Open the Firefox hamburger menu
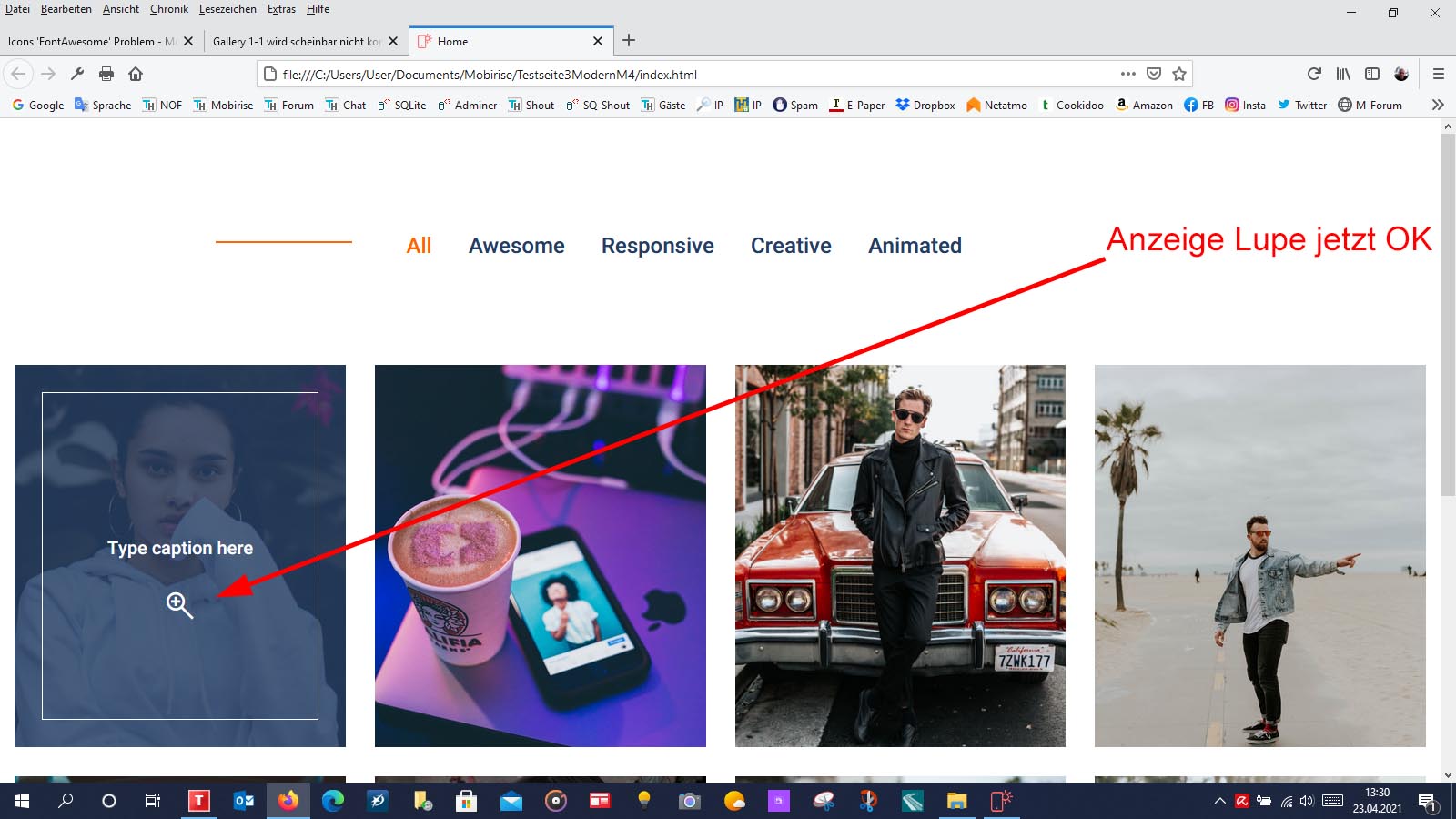Viewport: 1456px width, 819px height. (x=1438, y=74)
